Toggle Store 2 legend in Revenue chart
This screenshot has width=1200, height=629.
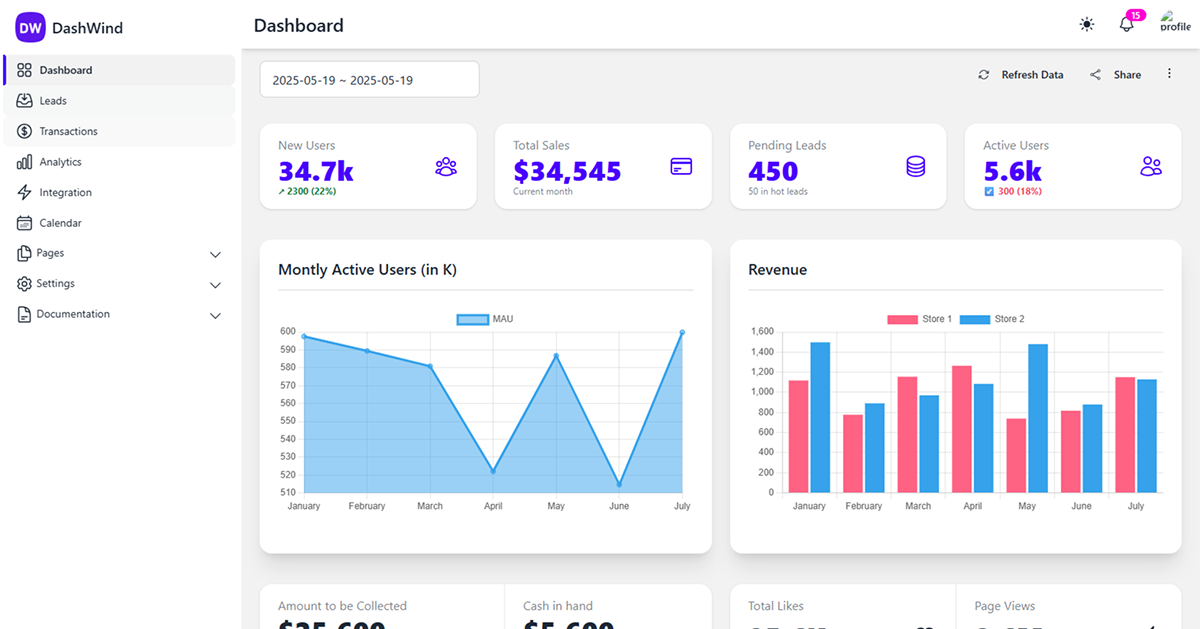(x=992, y=319)
